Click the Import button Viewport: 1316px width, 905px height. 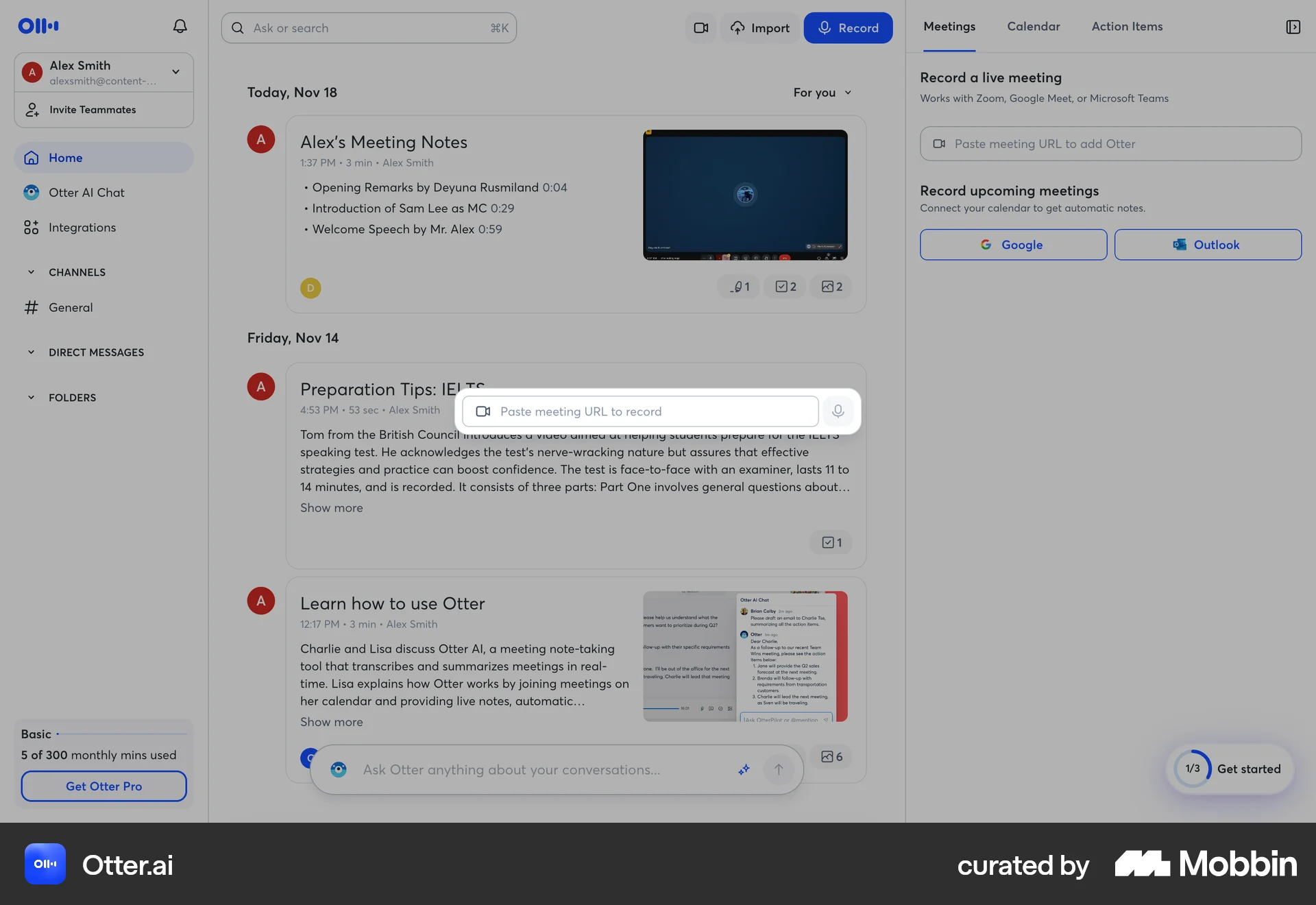[760, 28]
